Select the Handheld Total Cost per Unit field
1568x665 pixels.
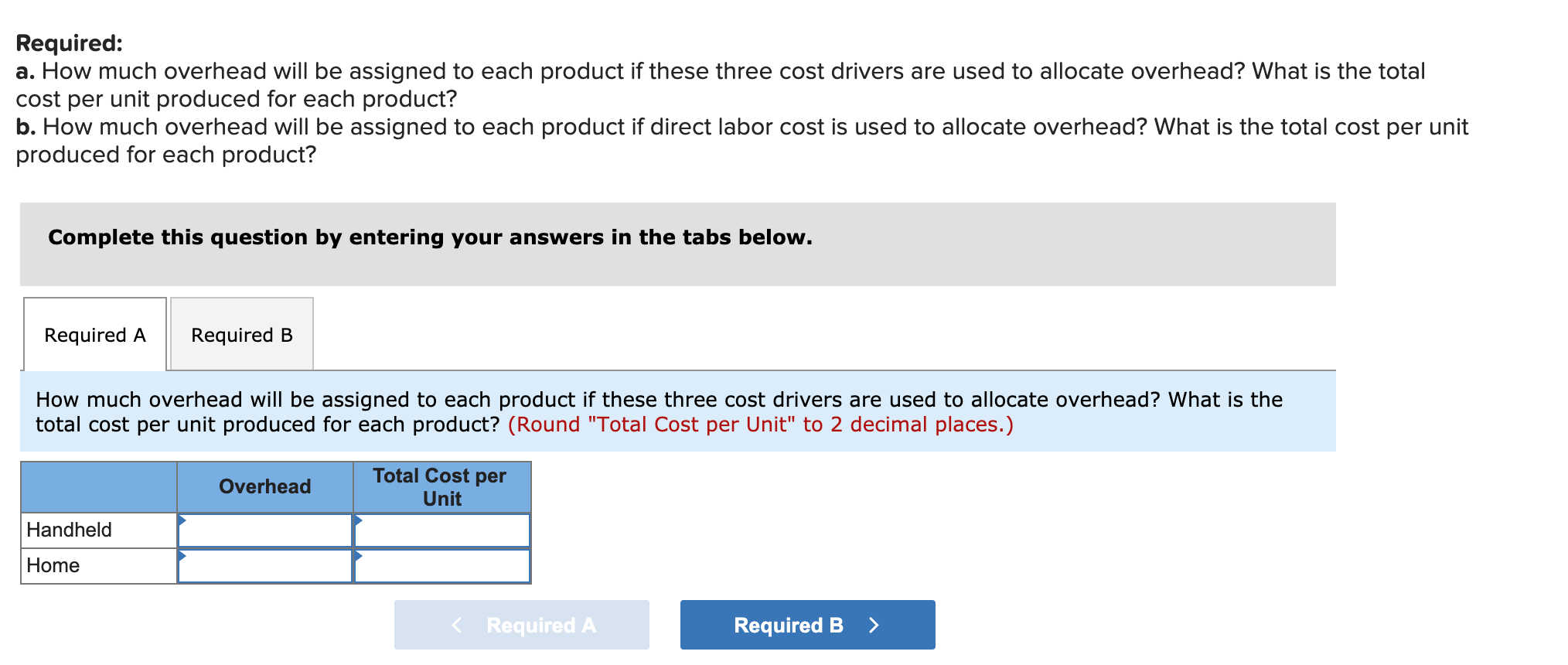click(x=442, y=530)
